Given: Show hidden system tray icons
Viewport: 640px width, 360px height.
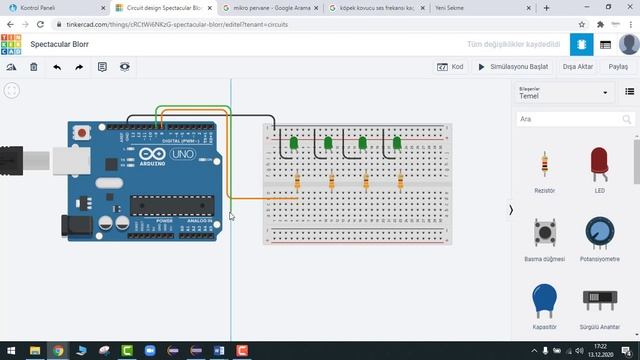Looking at the screenshot, I should tap(534, 351).
